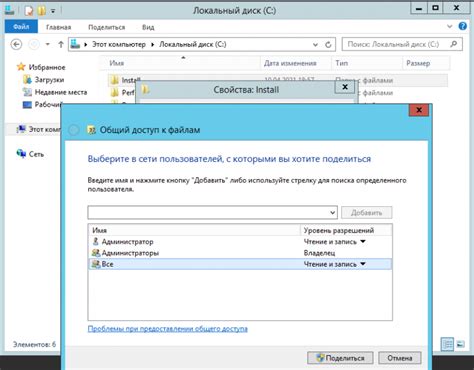Switch to large icons view in status bar
Image resolution: width=474 pixels, height=370 pixels.
(460, 344)
